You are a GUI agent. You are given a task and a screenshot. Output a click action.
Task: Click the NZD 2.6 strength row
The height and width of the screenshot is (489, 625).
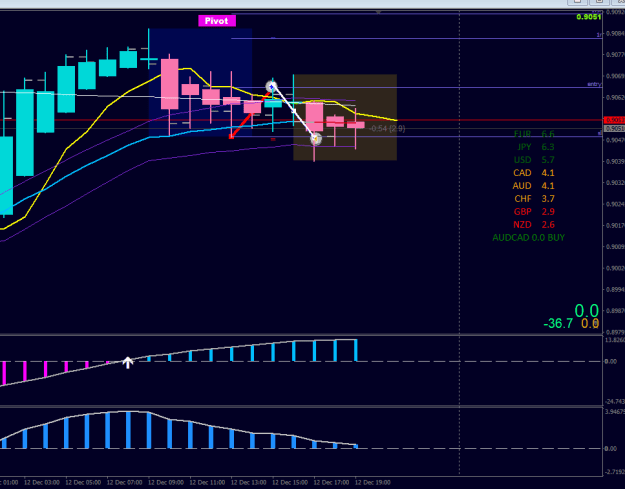coord(534,224)
